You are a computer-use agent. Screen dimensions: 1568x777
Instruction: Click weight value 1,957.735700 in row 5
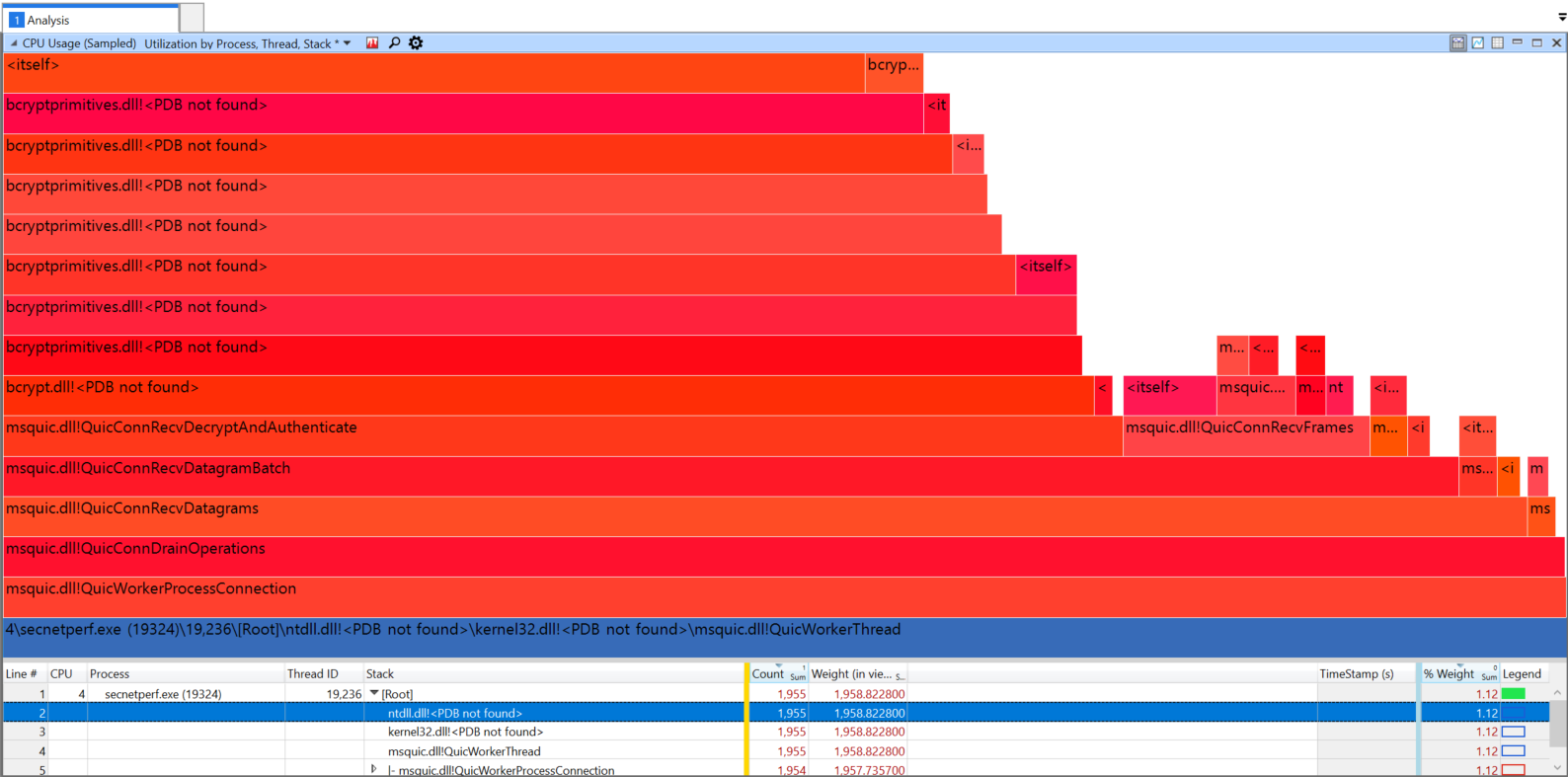click(869, 770)
